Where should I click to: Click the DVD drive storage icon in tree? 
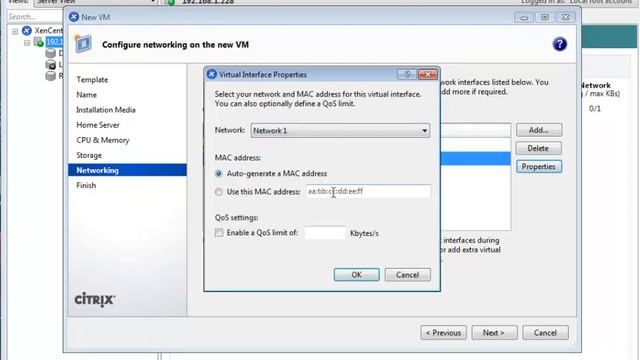[51, 64]
